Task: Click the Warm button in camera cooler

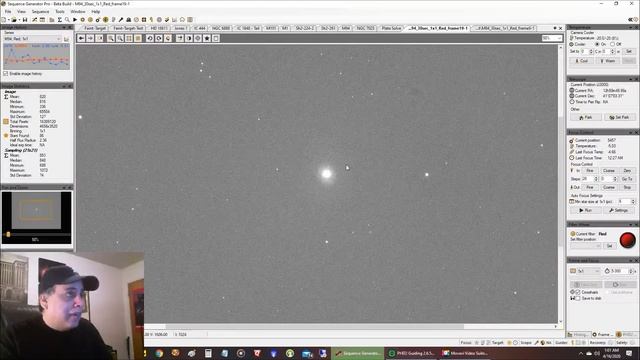Action: 608,61
